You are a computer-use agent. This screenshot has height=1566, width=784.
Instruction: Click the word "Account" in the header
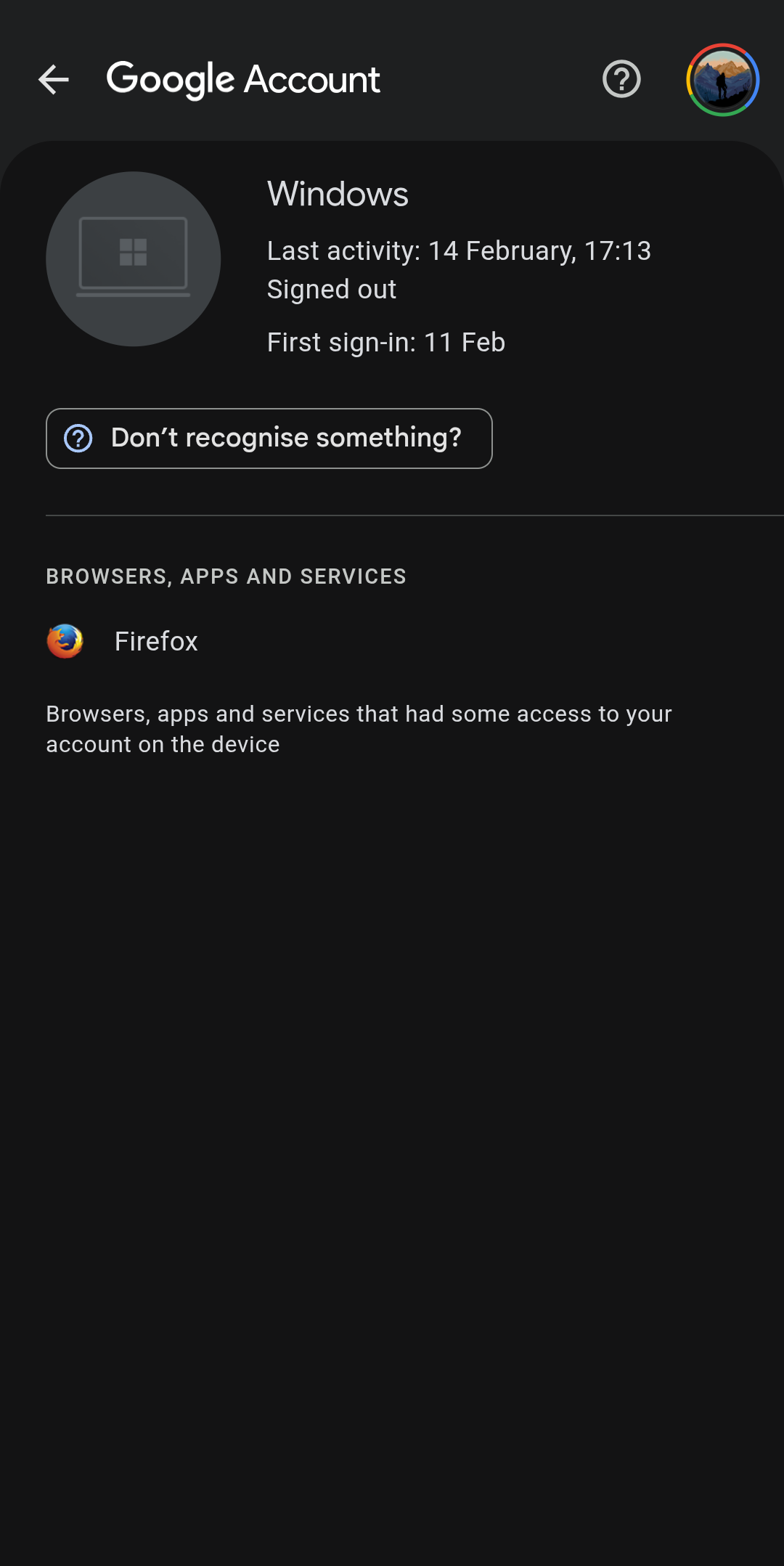[x=312, y=79]
